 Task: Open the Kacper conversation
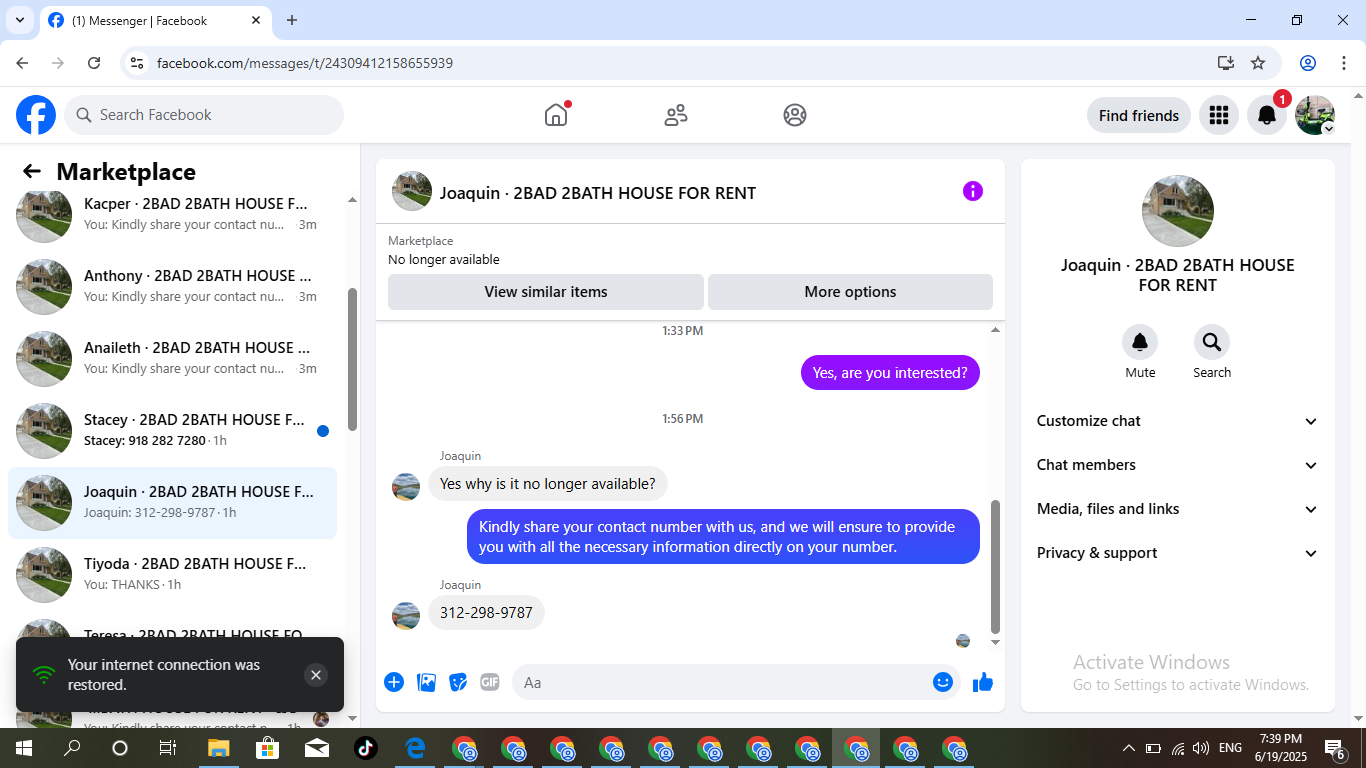pos(172,213)
